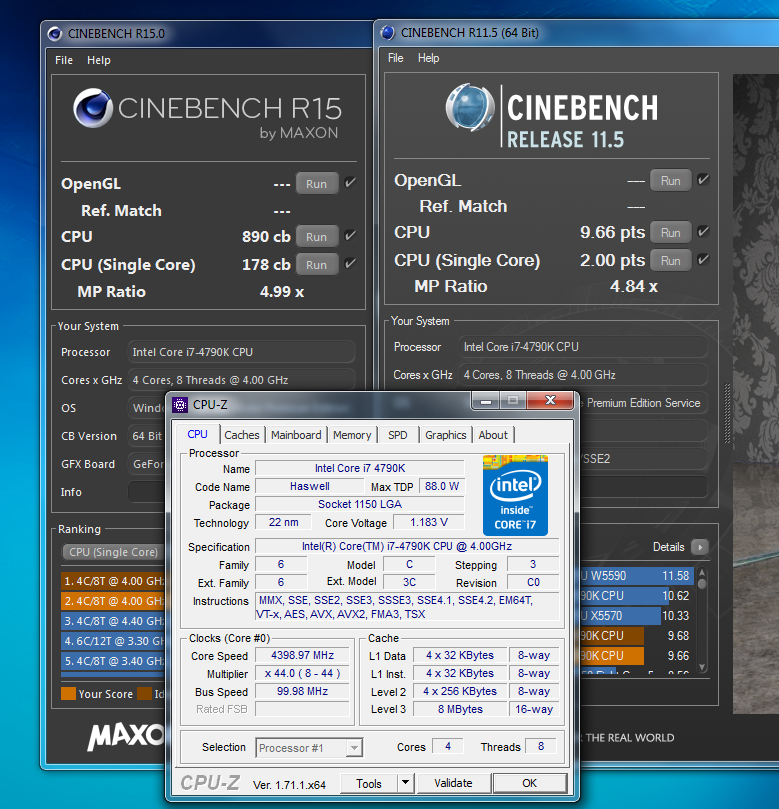Viewport: 779px width, 809px height.
Task: Select the W5590 11.58 ranking row
Action: click(x=637, y=576)
